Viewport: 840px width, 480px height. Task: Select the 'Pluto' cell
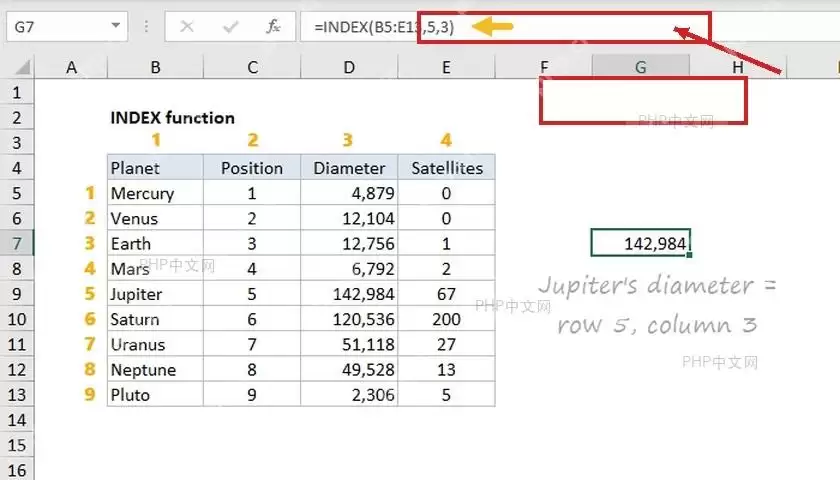(x=155, y=395)
